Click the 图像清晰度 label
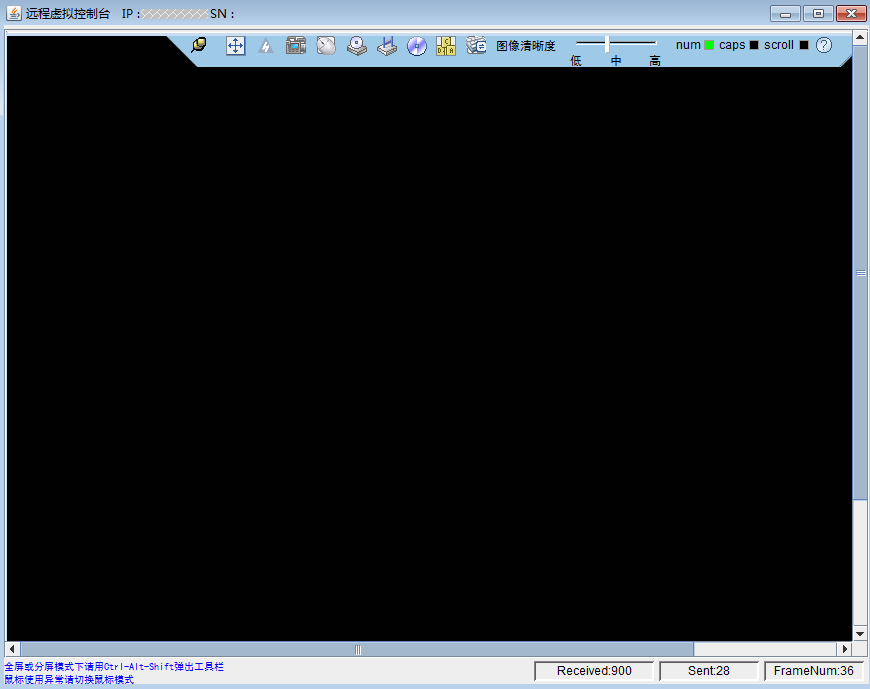Viewport: 870px width, 689px height. (x=525, y=45)
